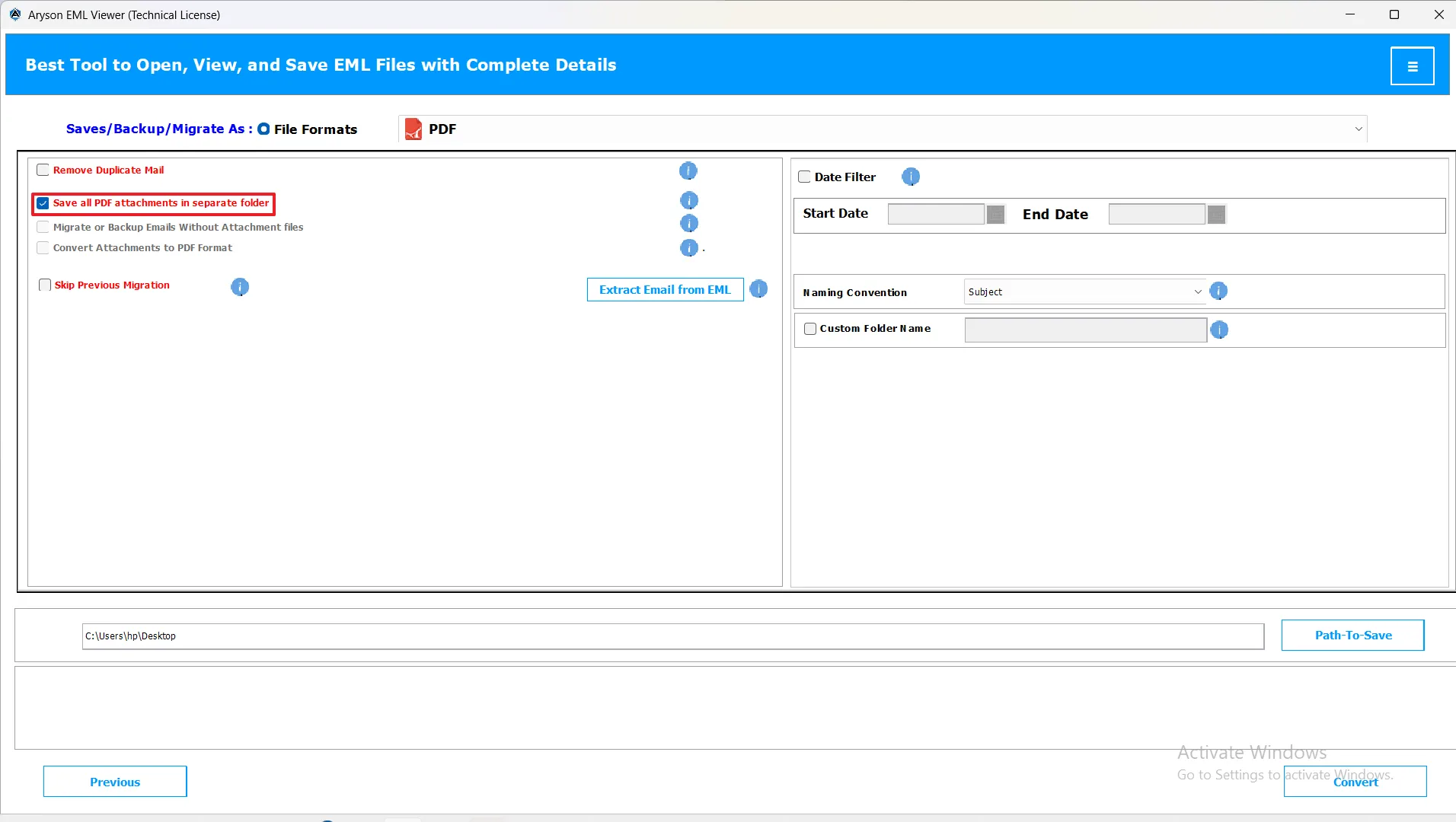Image resolution: width=1456 pixels, height=822 pixels.
Task: Click info icon for Save PDF attachments option
Action: (688, 201)
